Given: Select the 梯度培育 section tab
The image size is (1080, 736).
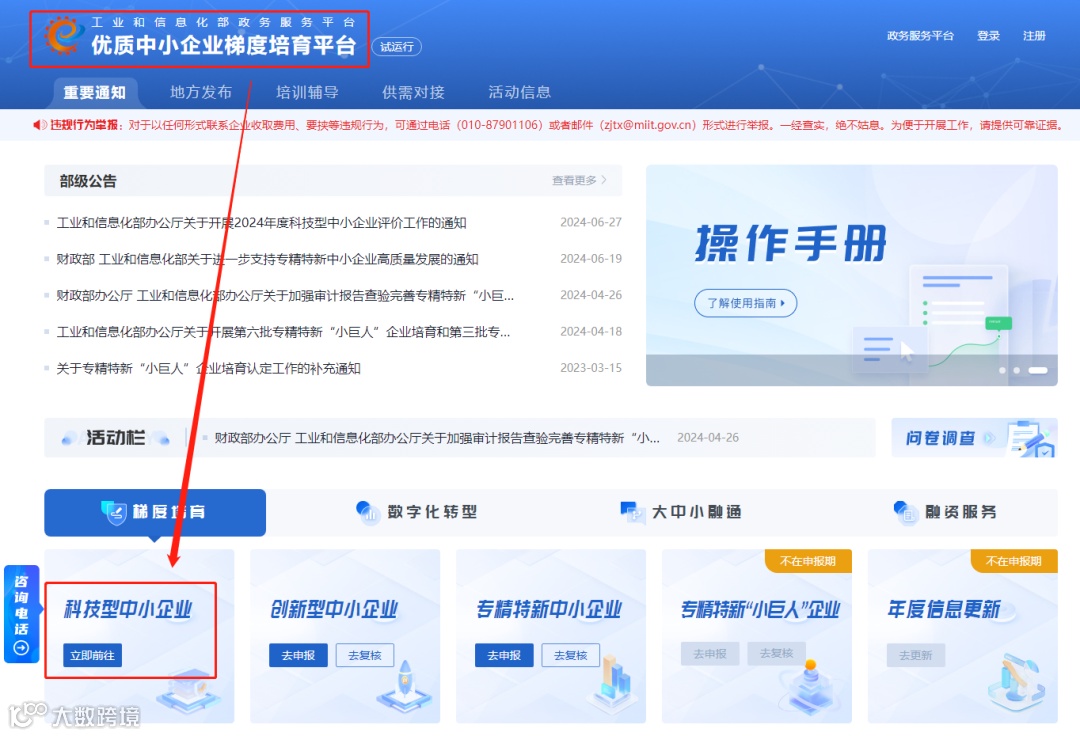Looking at the screenshot, I should (155, 512).
